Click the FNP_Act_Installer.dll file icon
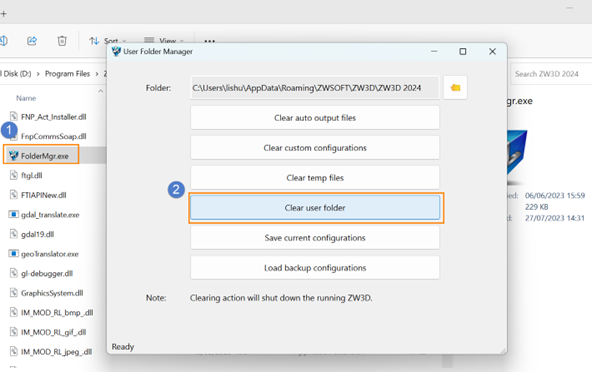592x372 pixels. click(x=14, y=116)
